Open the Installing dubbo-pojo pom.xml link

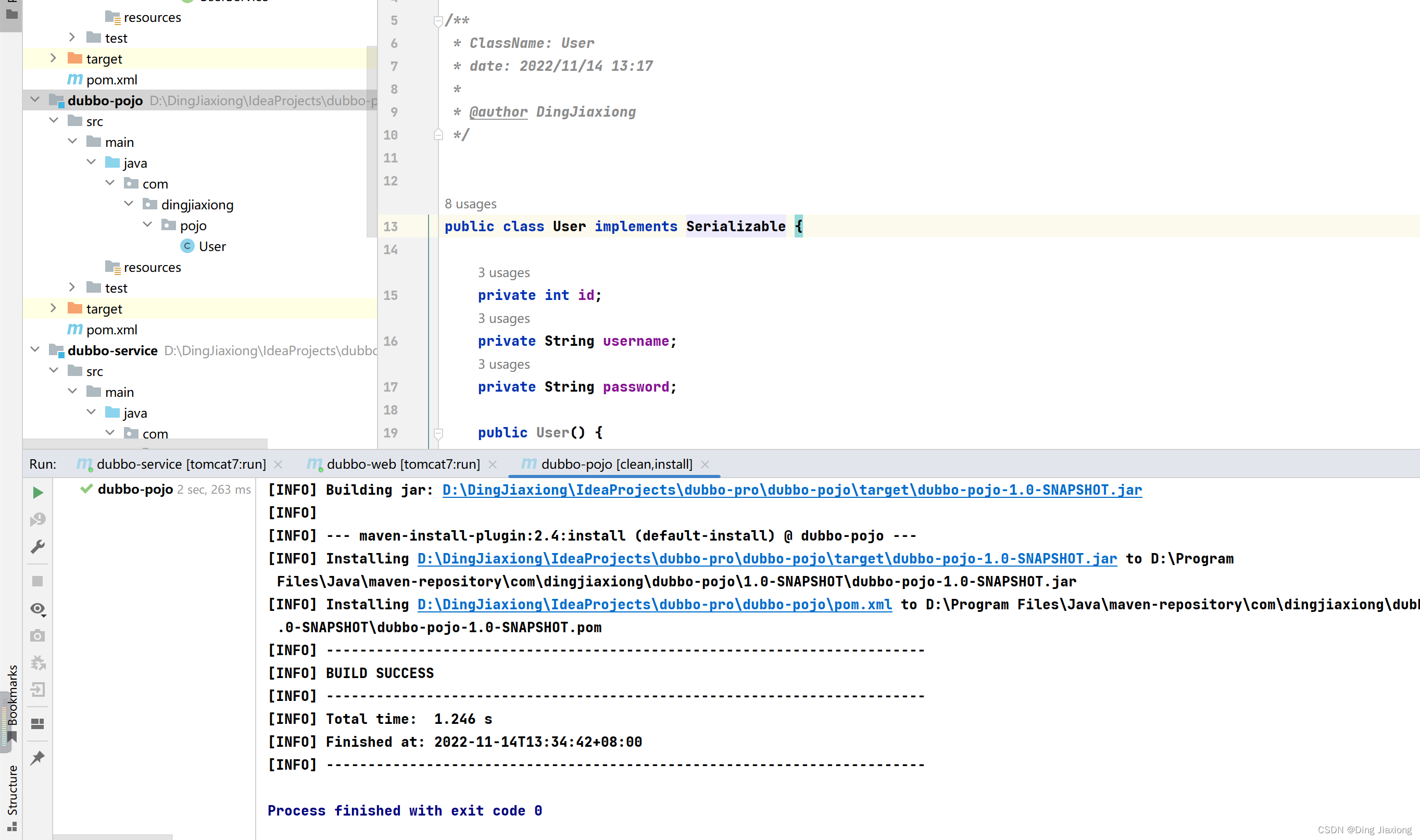point(654,605)
